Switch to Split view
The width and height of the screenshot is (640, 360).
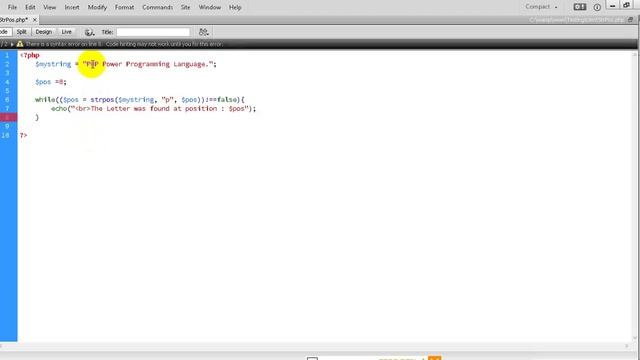click(21, 32)
